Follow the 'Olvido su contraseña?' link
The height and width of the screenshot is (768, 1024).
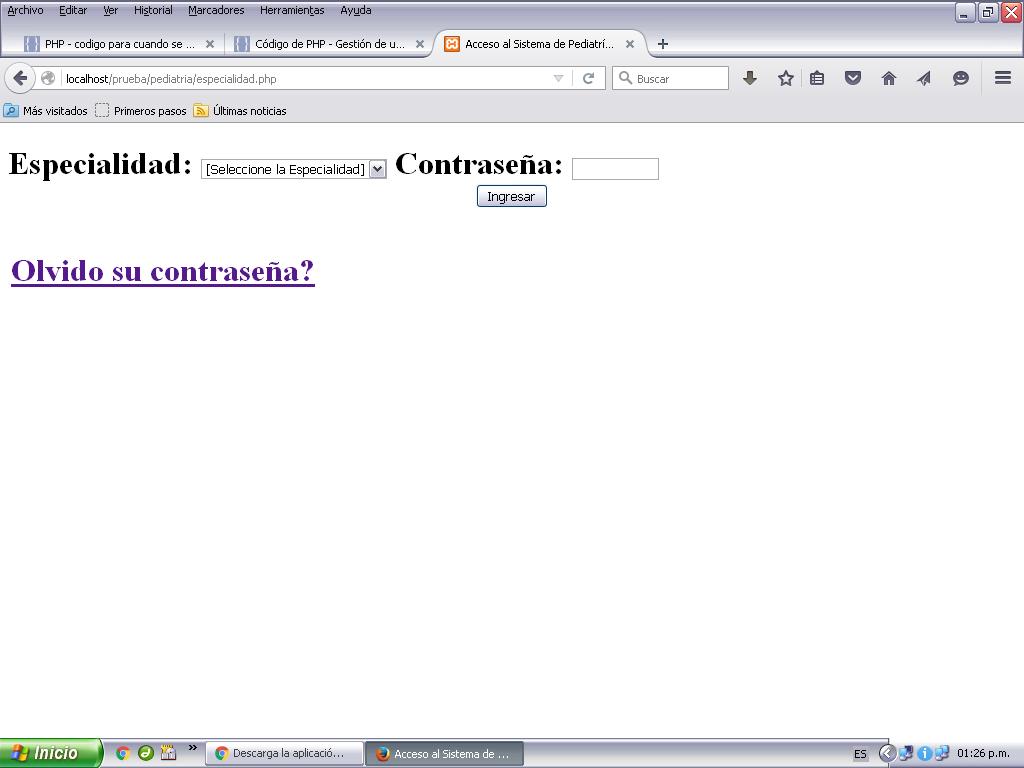(x=163, y=270)
